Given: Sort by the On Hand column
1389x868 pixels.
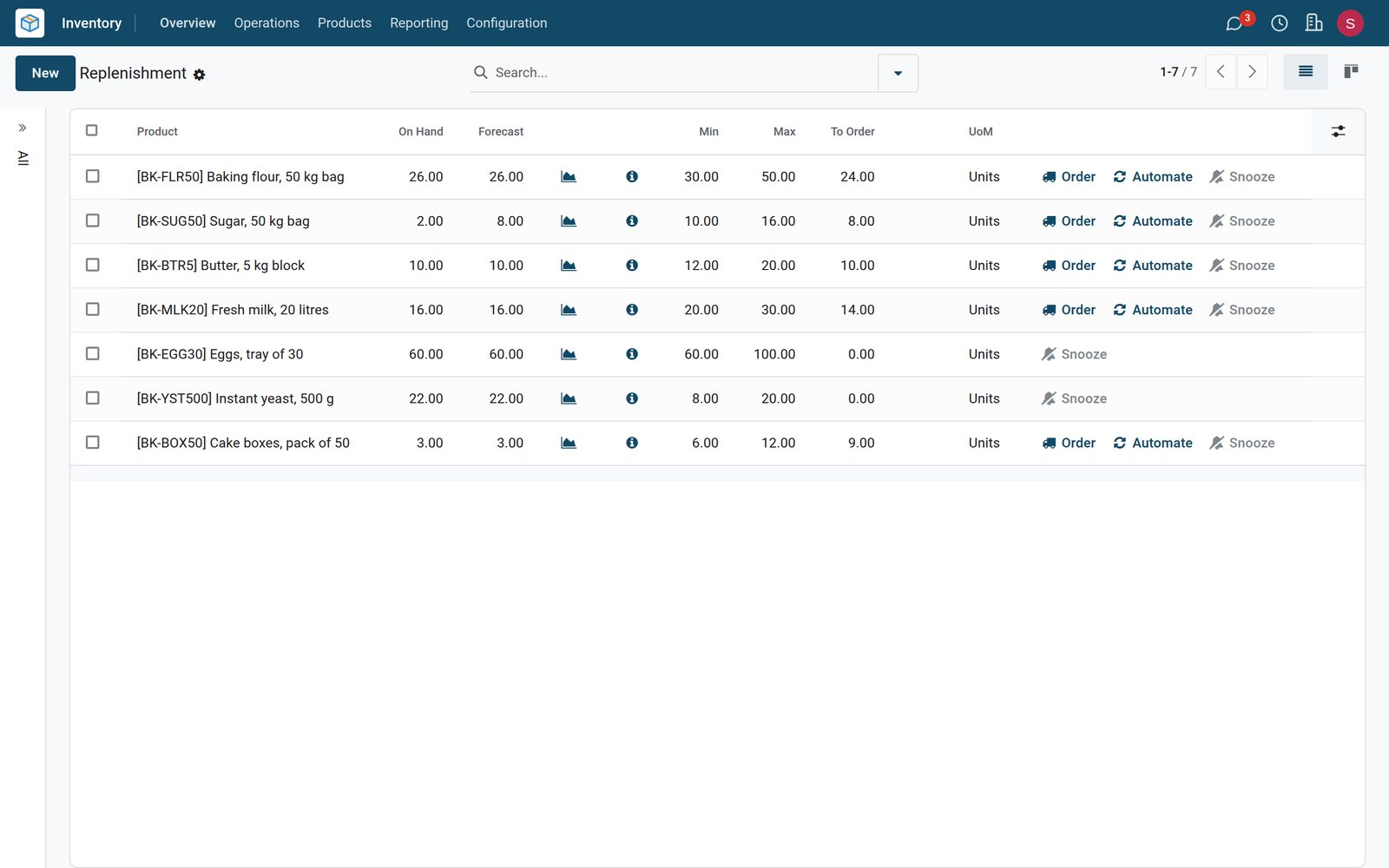Looking at the screenshot, I should coord(421,132).
